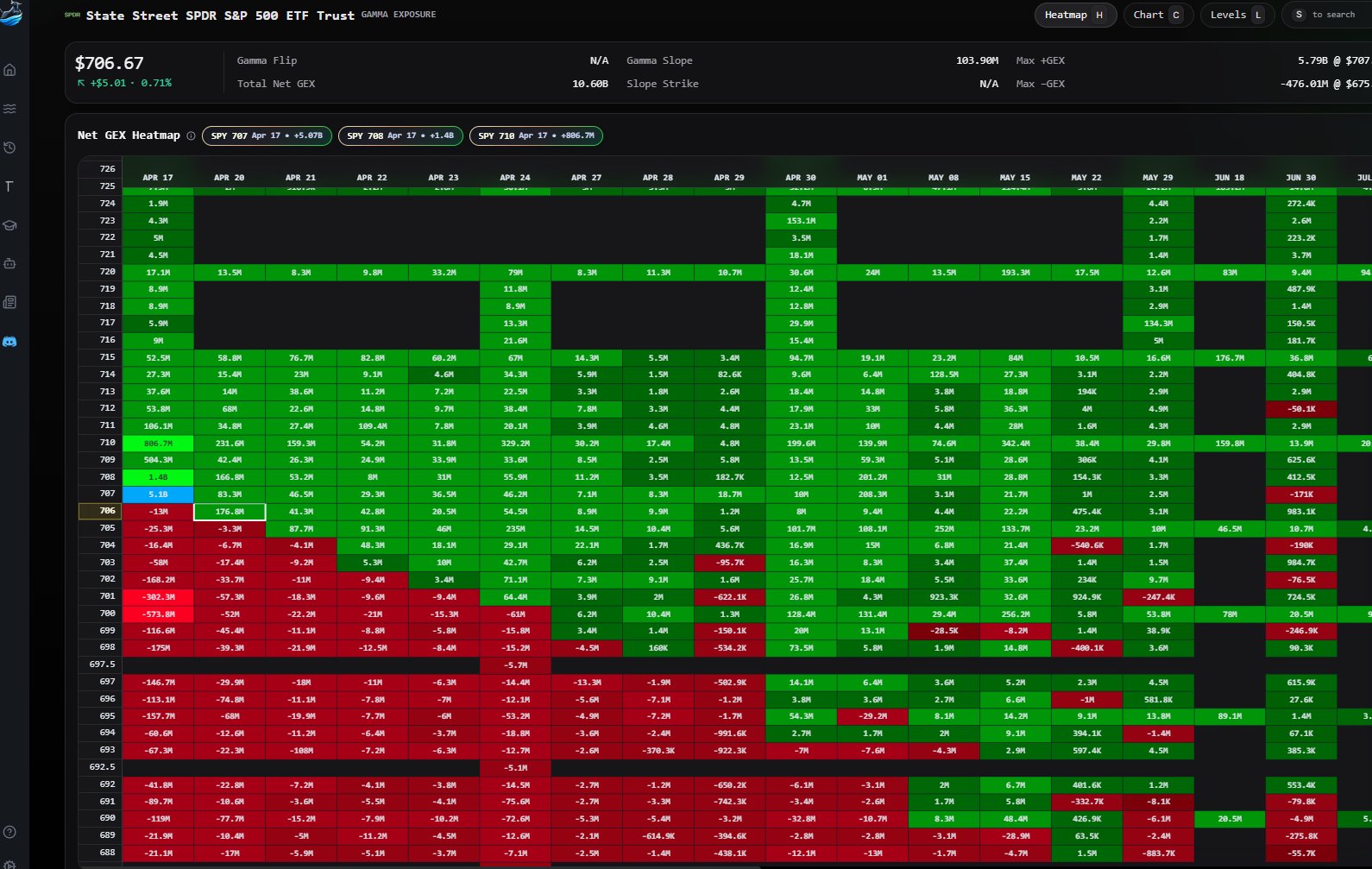This screenshot has width=1372, height=869.
Task: Switch to the Levels view tab
Action: coord(1237,15)
